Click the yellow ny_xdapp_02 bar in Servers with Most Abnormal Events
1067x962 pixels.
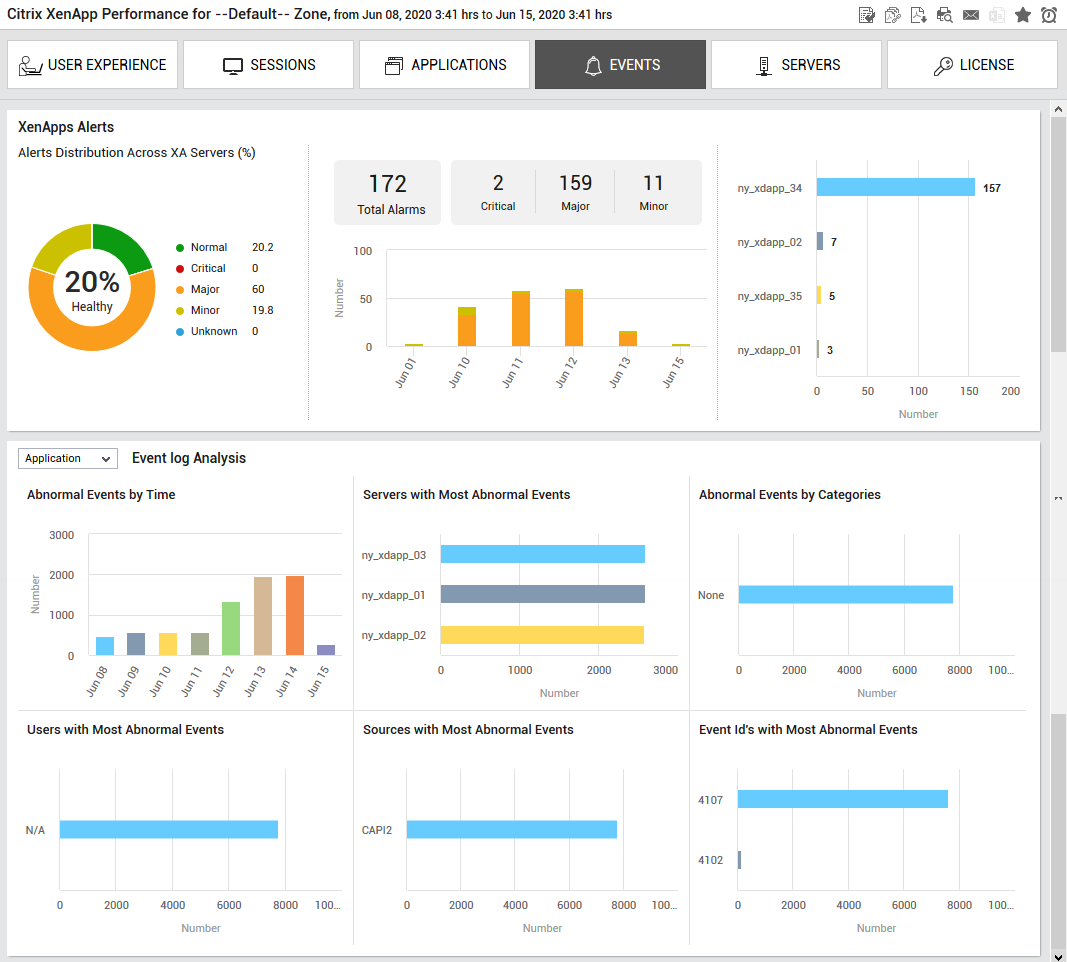pos(542,635)
